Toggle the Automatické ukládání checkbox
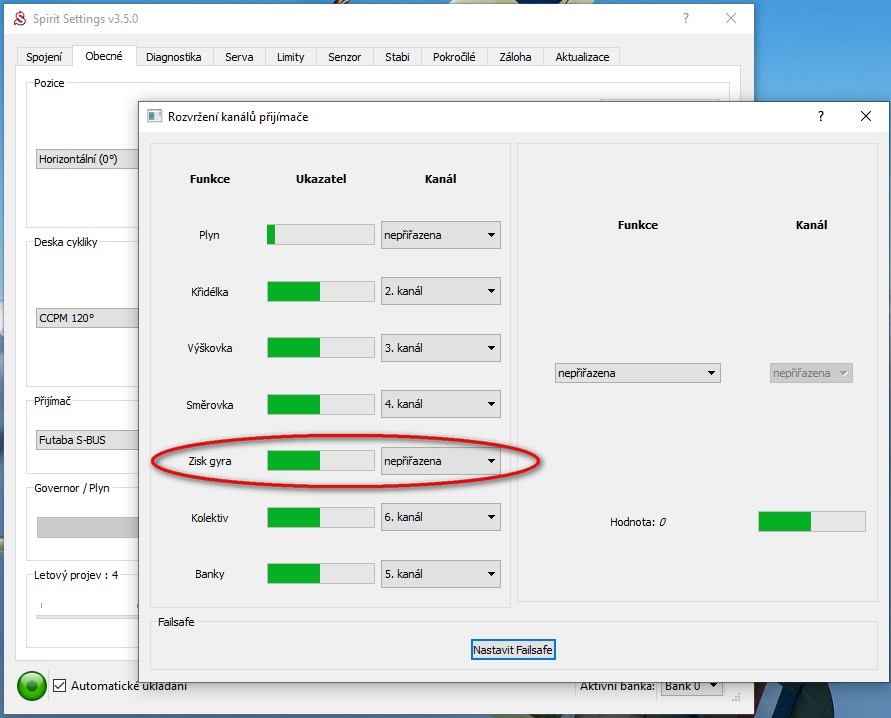891x718 pixels. coord(59,686)
